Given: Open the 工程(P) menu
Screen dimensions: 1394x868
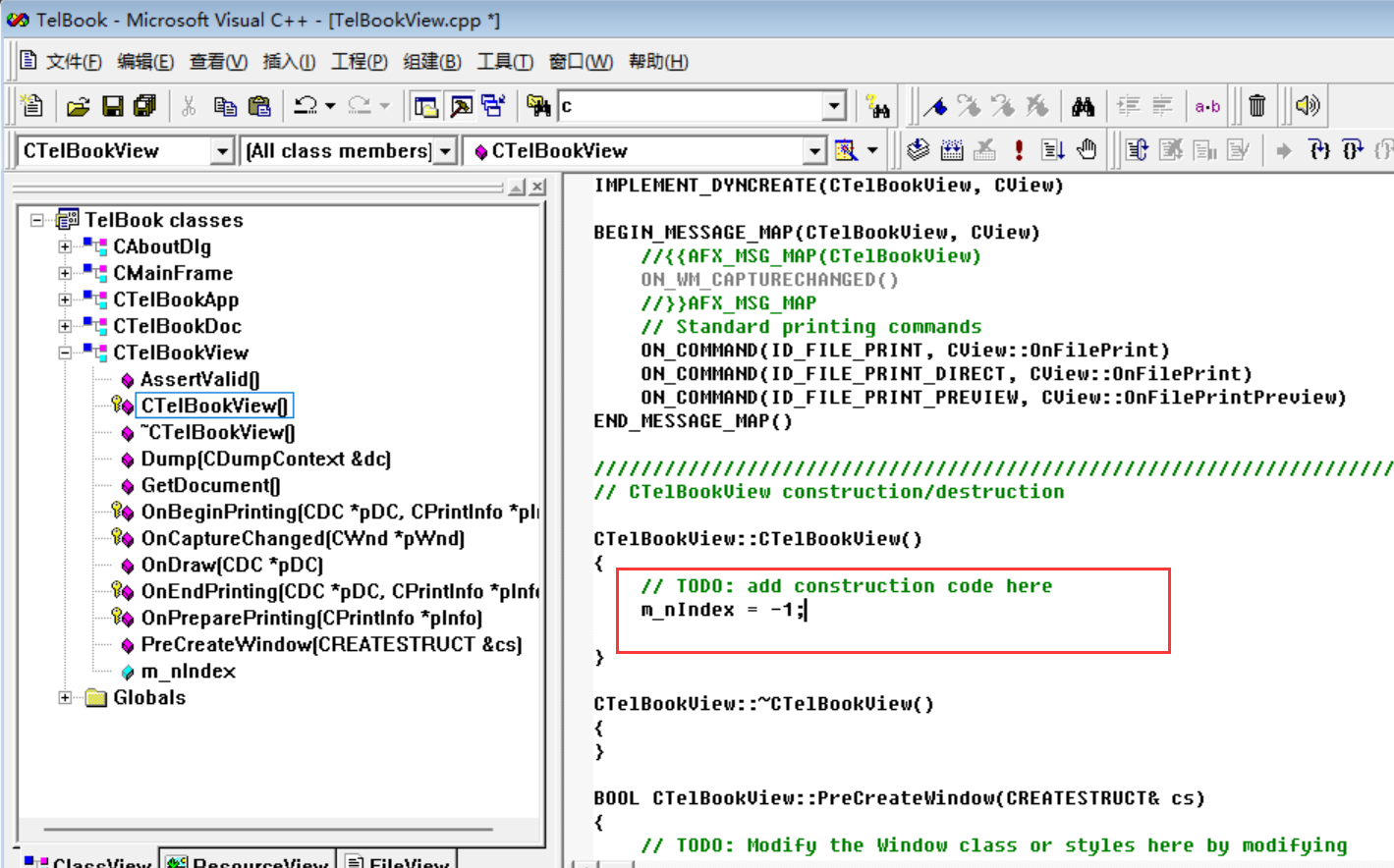Looking at the screenshot, I should tap(359, 62).
